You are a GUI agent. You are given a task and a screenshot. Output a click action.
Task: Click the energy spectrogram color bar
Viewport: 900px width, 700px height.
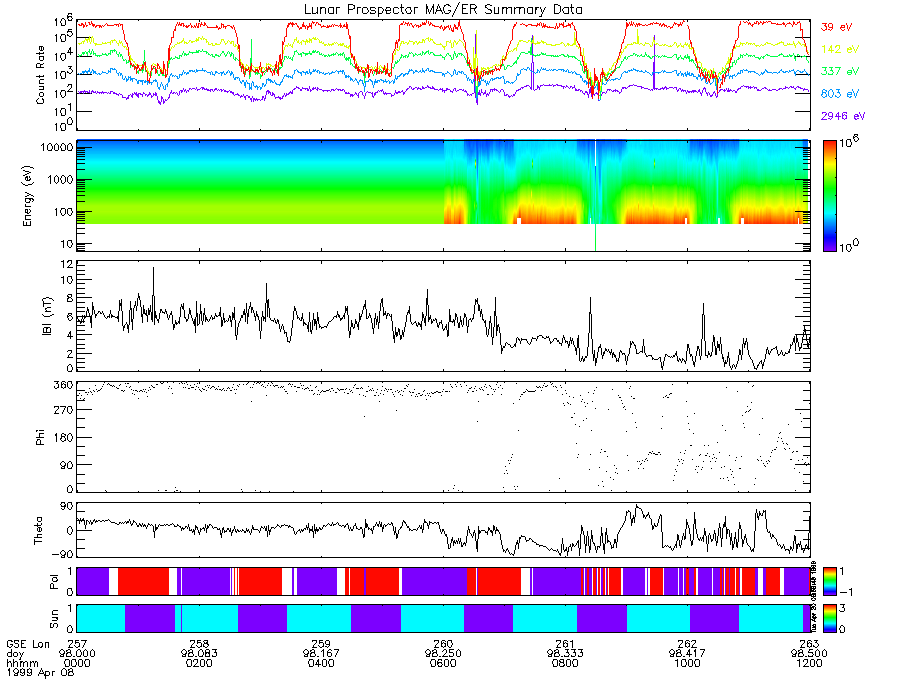coord(829,196)
